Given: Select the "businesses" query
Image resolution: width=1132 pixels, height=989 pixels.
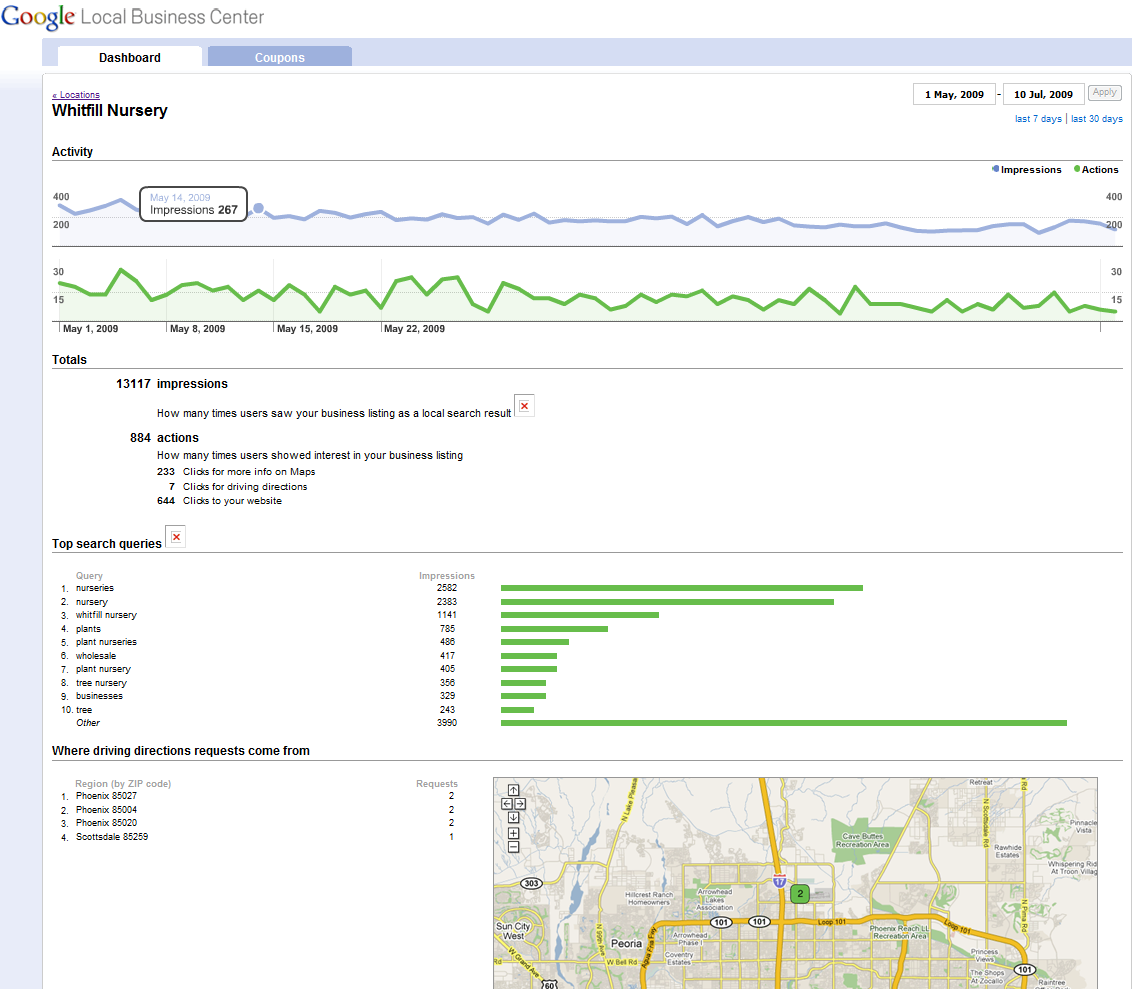Looking at the screenshot, I should click(99, 696).
